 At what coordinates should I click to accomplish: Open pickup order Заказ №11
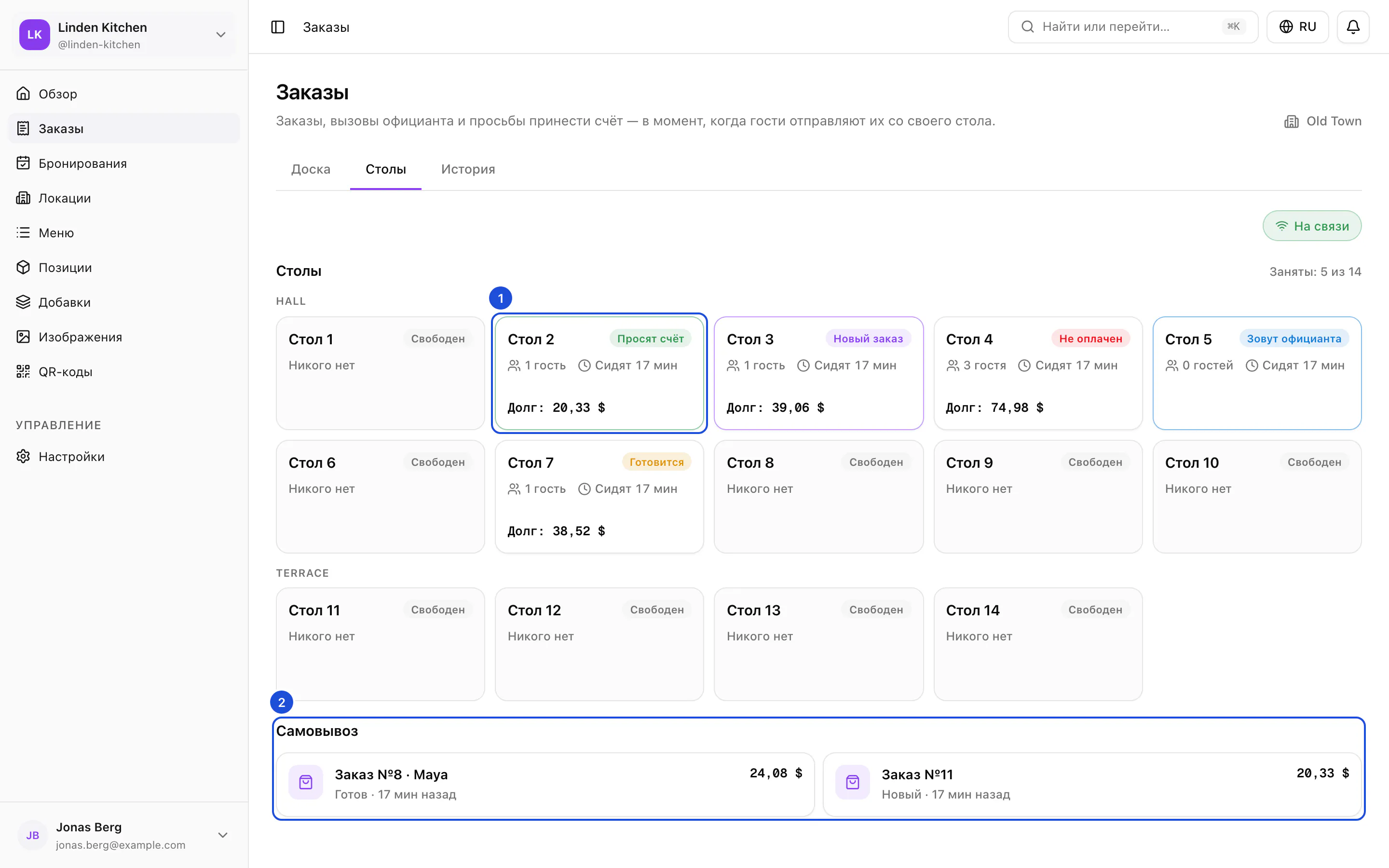pos(1092,784)
